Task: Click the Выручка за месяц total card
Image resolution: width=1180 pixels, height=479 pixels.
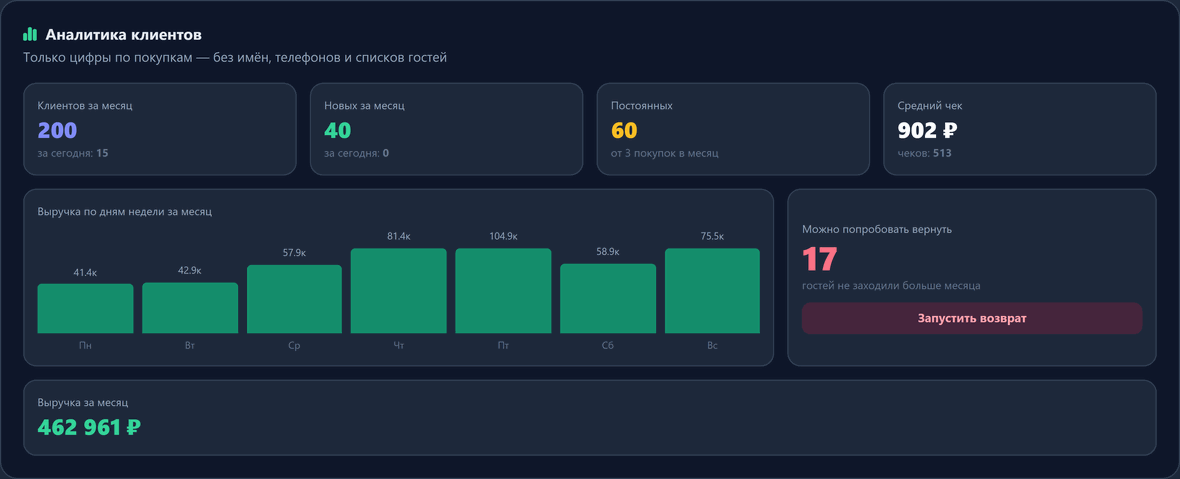Action: point(590,417)
